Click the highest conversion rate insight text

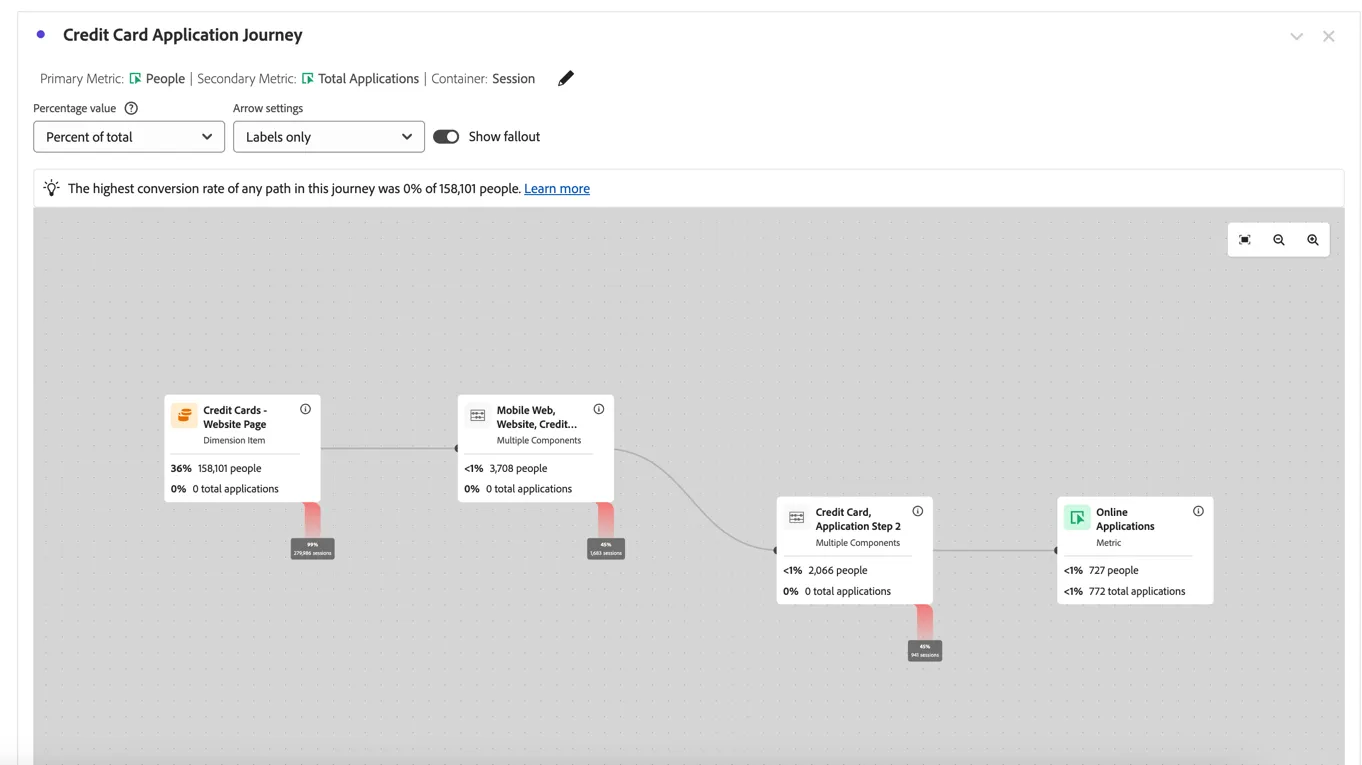point(295,188)
